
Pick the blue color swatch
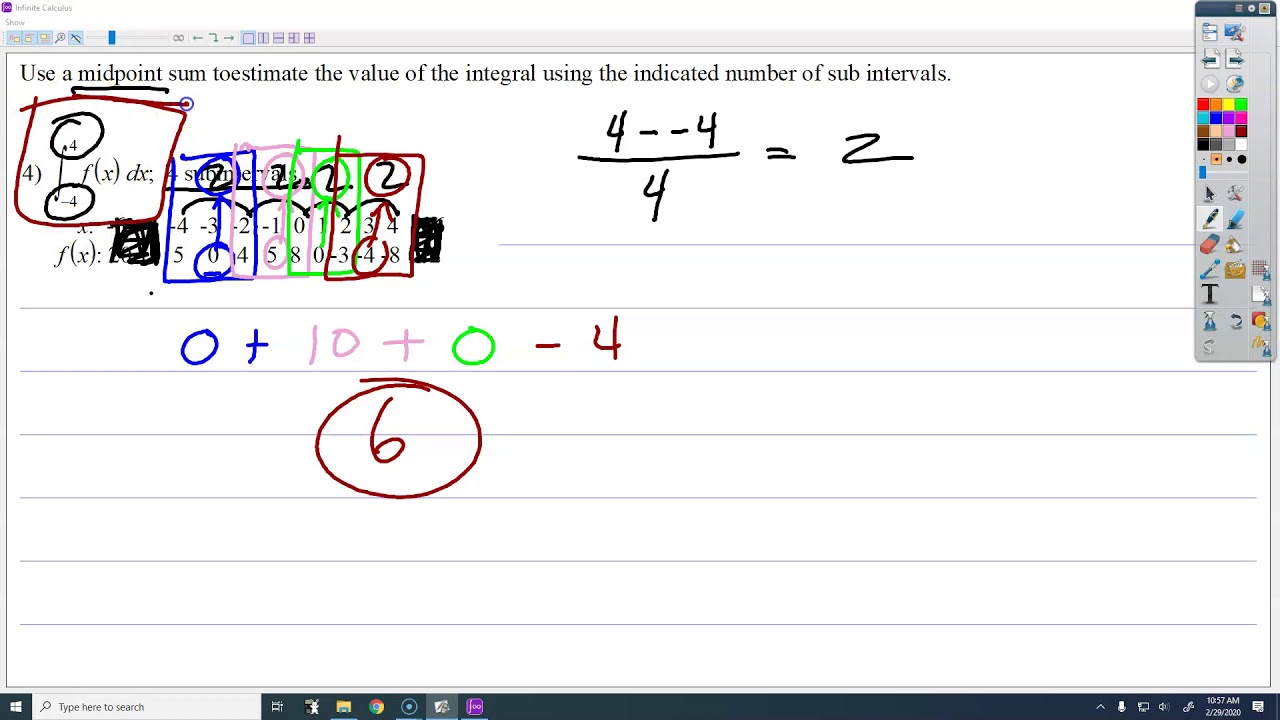tap(1216, 118)
